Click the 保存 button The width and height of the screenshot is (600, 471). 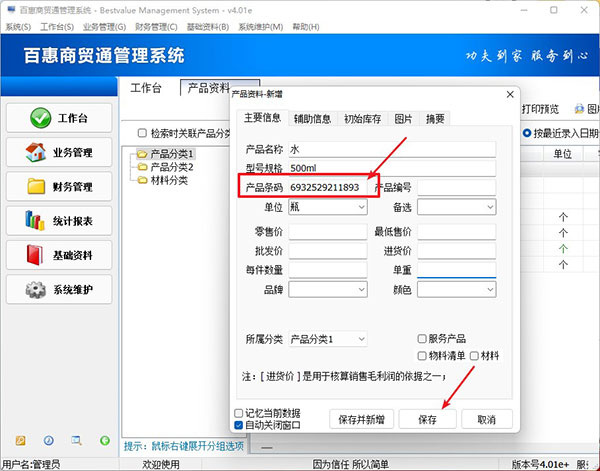tap(427, 419)
